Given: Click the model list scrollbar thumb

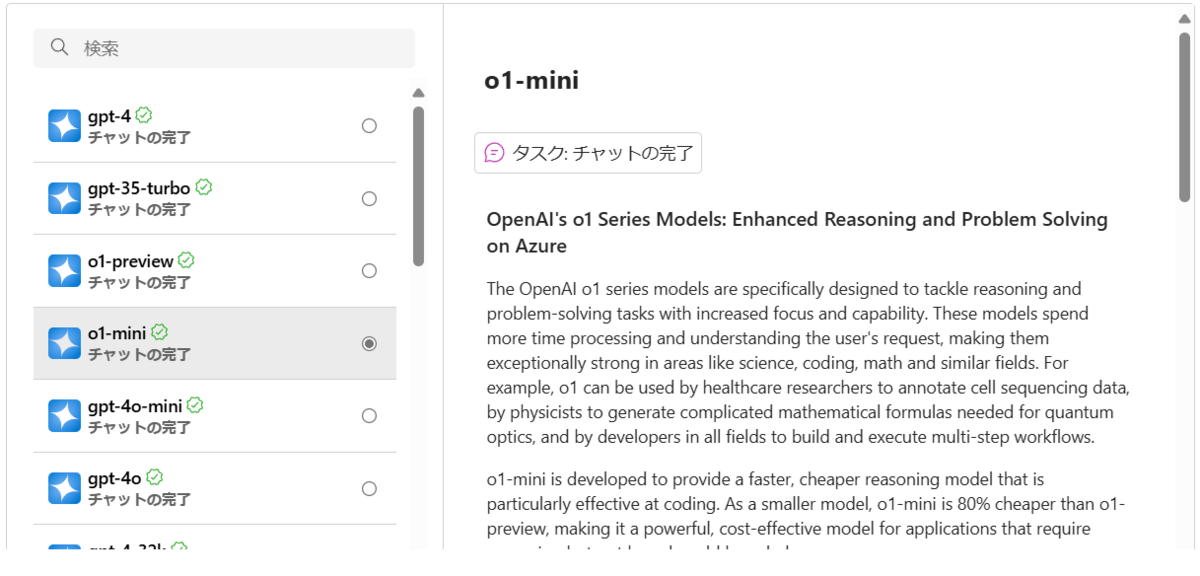Looking at the screenshot, I should click(419, 186).
